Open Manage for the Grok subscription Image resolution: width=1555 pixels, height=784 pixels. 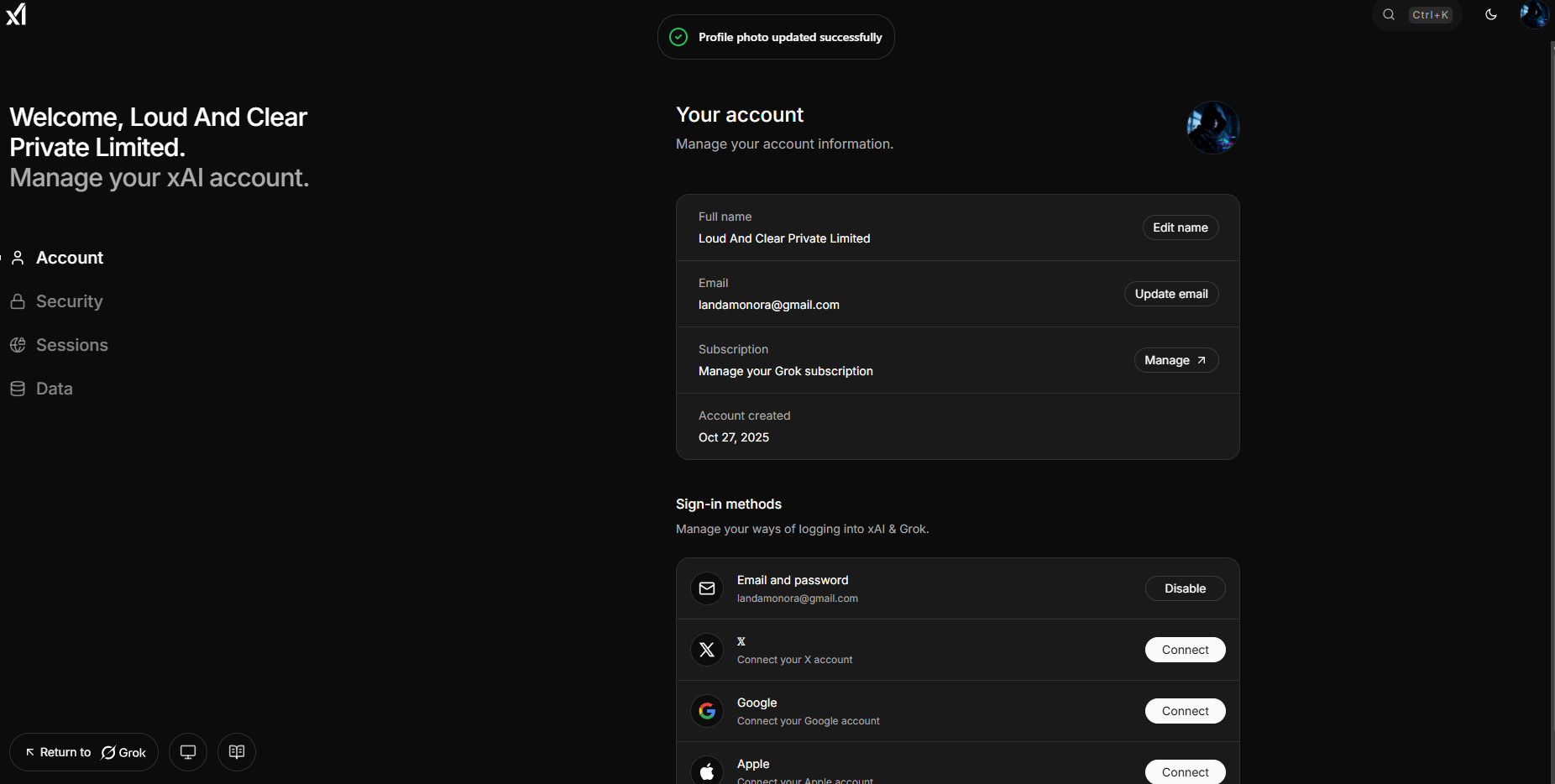pos(1176,360)
